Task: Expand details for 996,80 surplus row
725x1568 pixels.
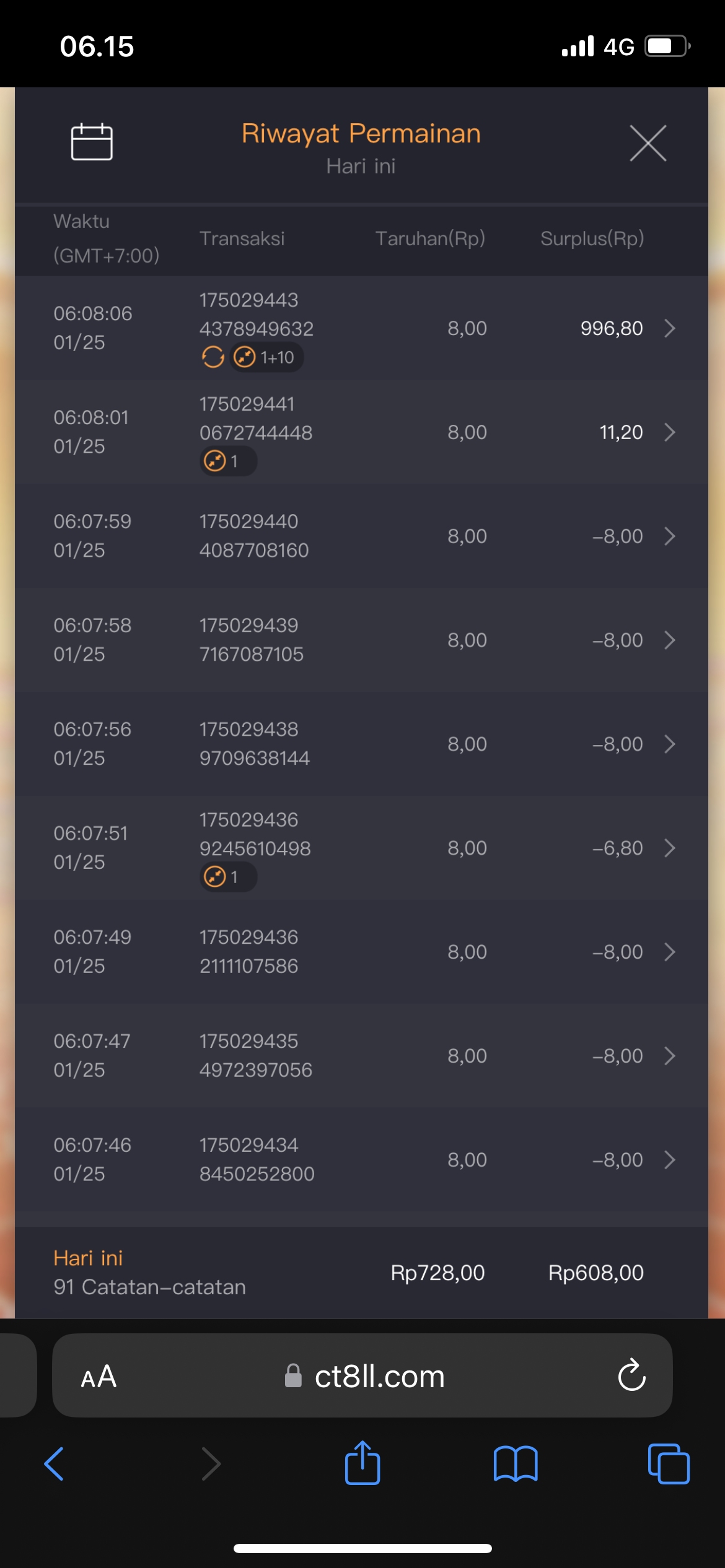Action: pyautogui.click(x=669, y=328)
